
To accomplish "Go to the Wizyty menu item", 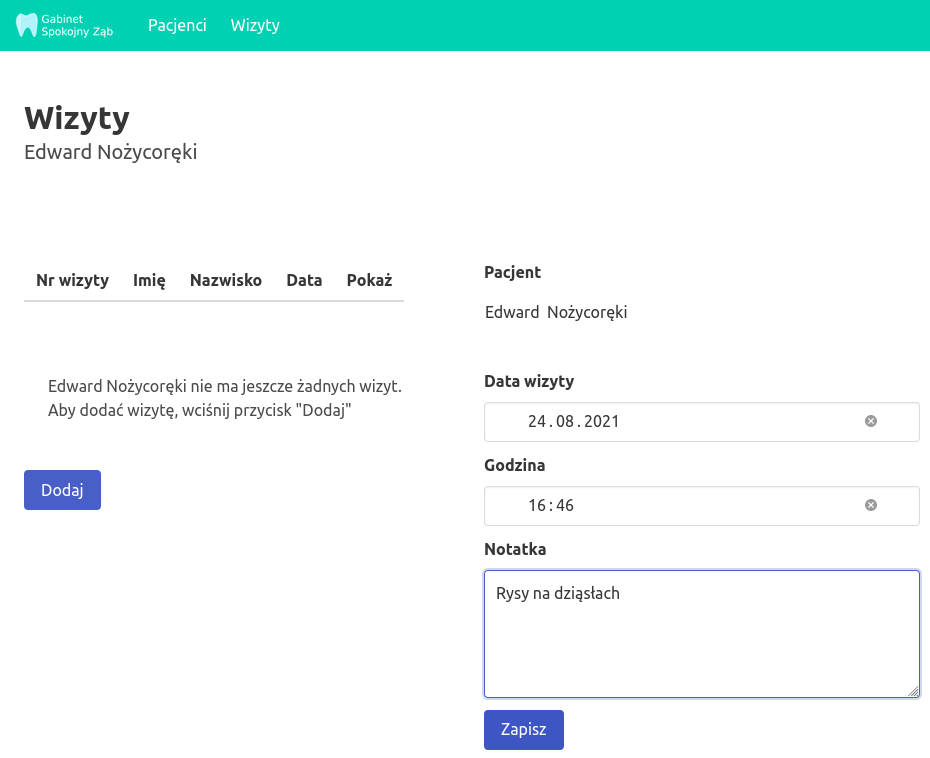I will [x=255, y=25].
